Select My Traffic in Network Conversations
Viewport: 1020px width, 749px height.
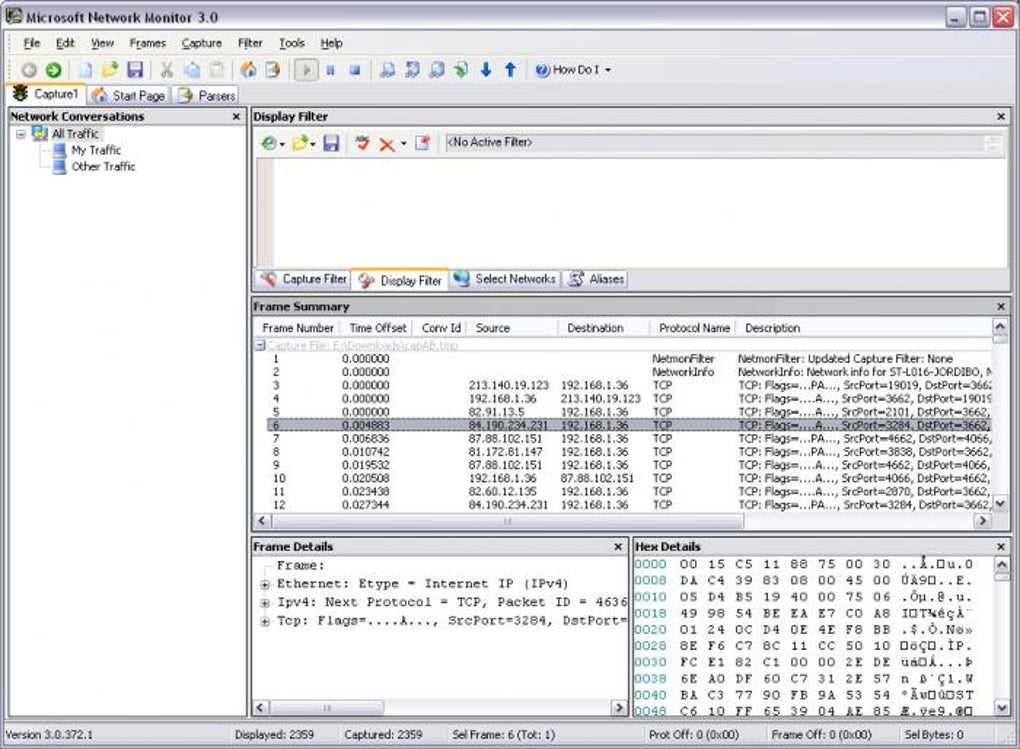point(95,150)
